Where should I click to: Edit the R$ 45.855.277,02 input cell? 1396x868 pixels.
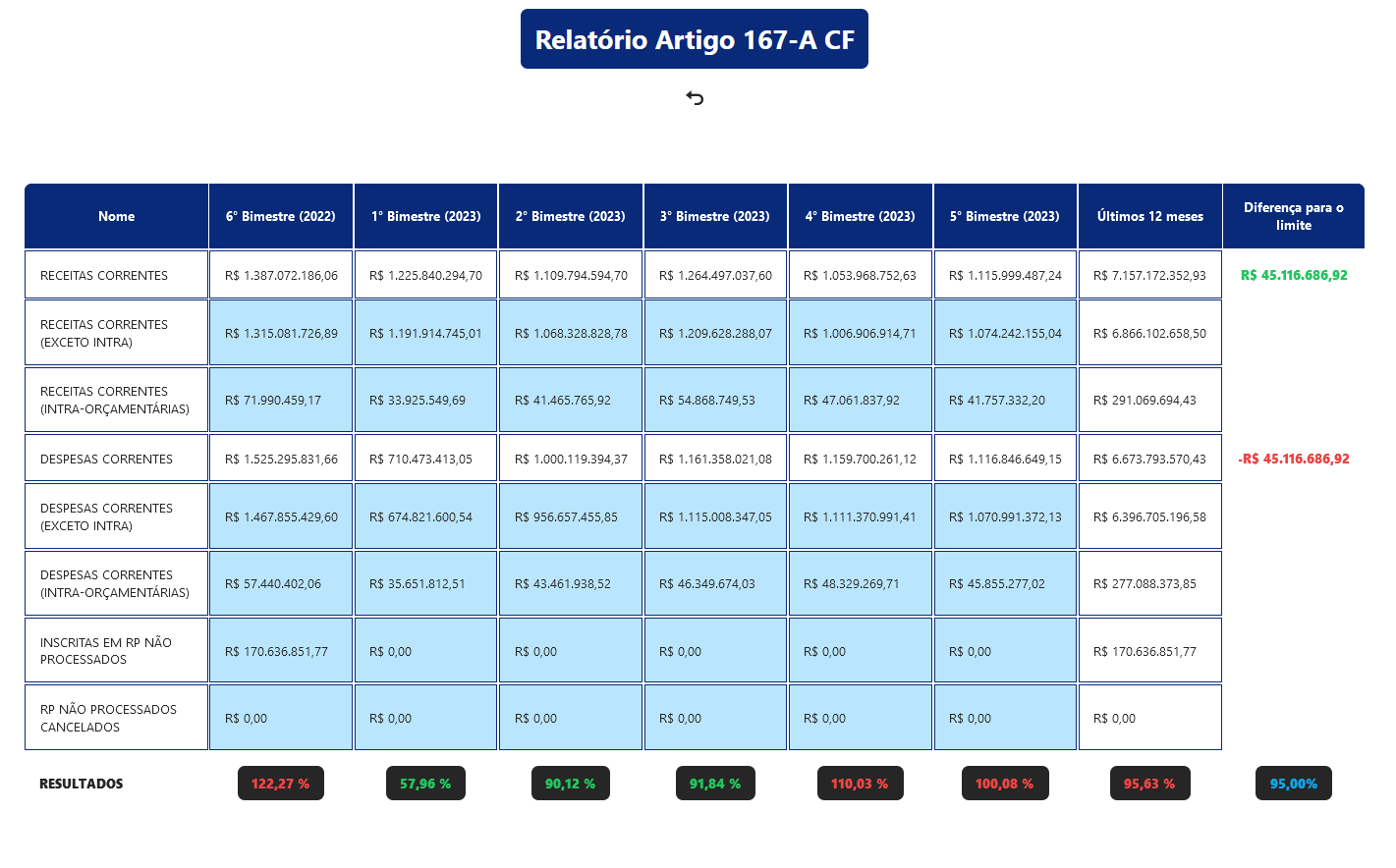click(x=1005, y=583)
